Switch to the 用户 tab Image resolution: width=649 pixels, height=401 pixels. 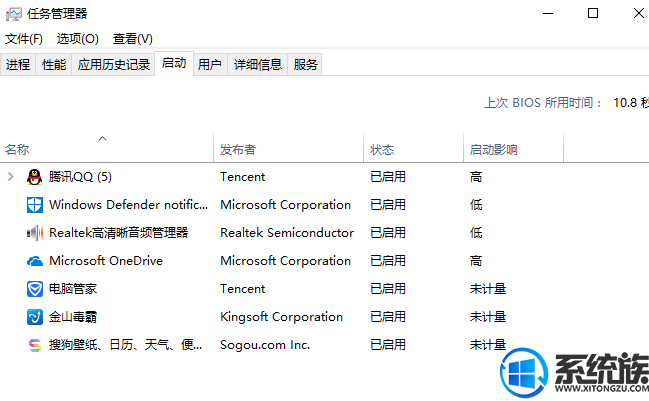click(209, 65)
